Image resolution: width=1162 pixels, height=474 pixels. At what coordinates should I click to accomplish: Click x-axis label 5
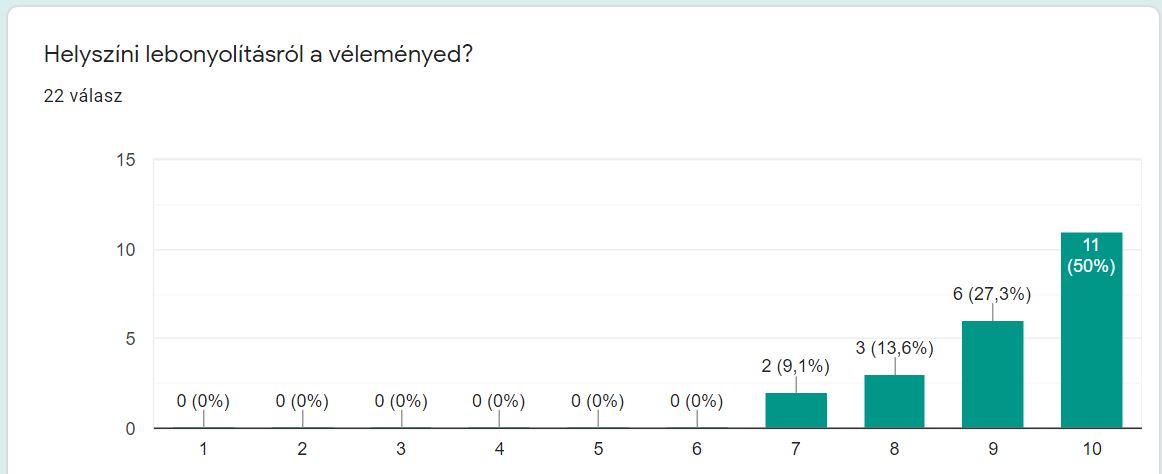point(598,448)
